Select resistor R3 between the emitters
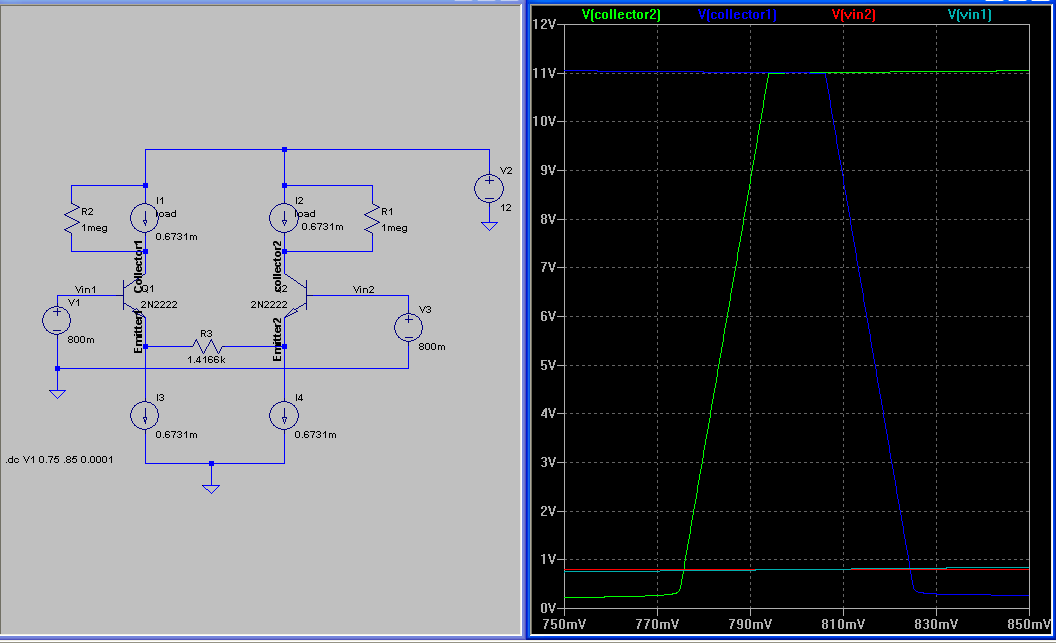The height and width of the screenshot is (643, 1056). click(x=207, y=347)
